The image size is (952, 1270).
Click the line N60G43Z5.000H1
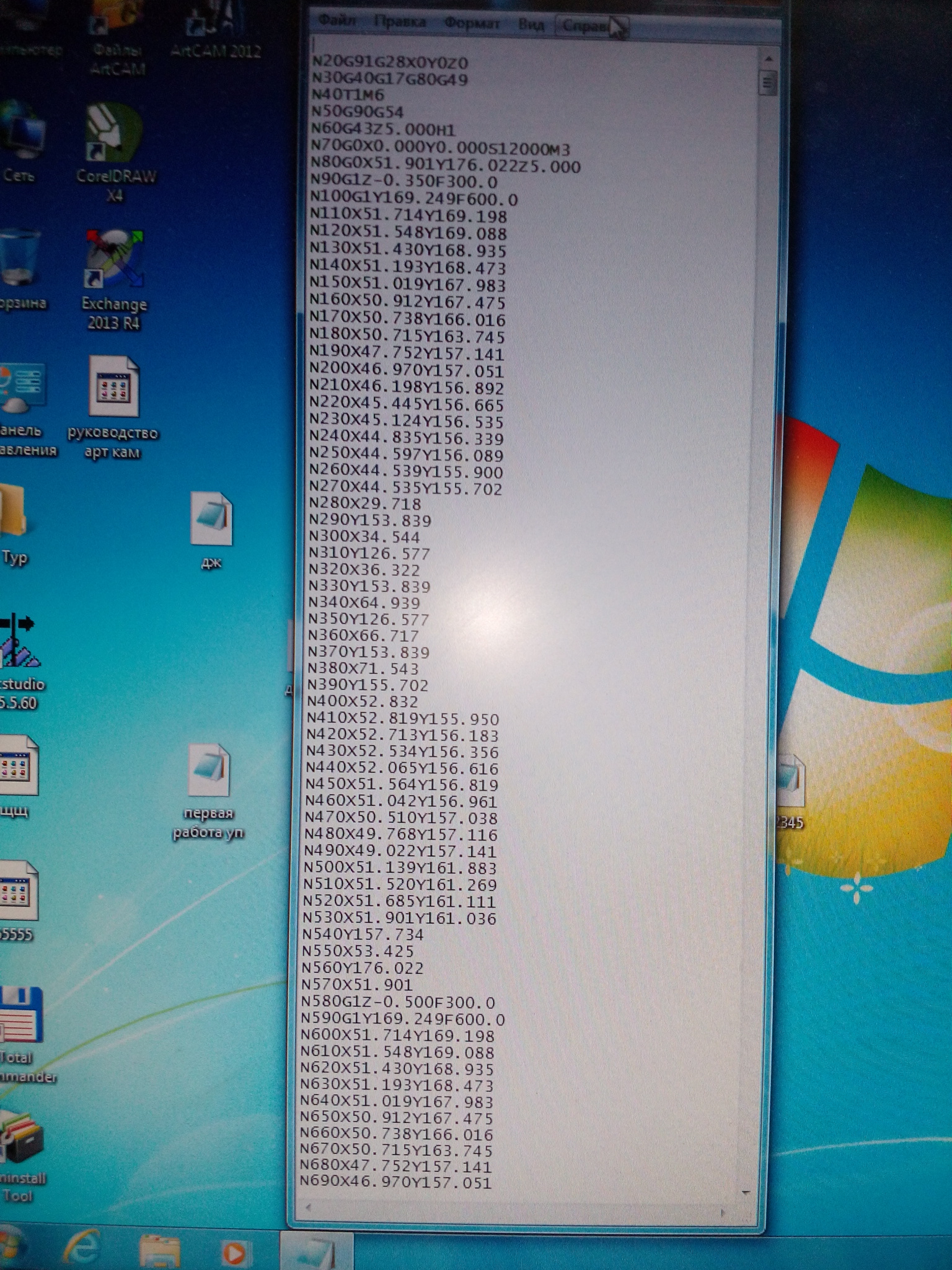pos(384,130)
